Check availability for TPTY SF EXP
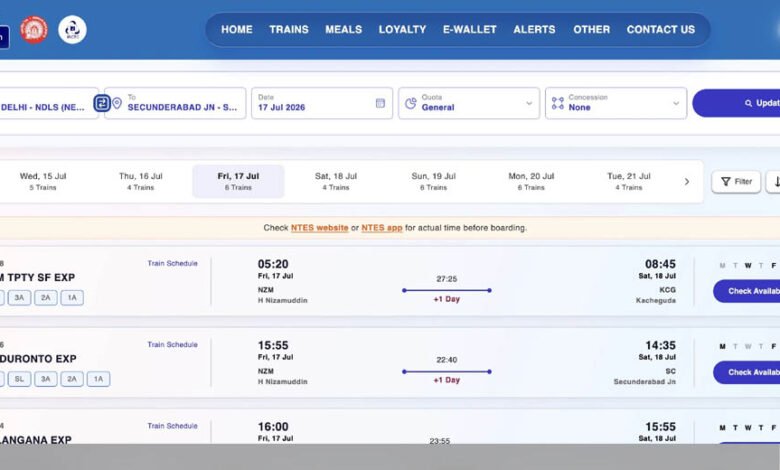This screenshot has height=470, width=780. coord(746,291)
